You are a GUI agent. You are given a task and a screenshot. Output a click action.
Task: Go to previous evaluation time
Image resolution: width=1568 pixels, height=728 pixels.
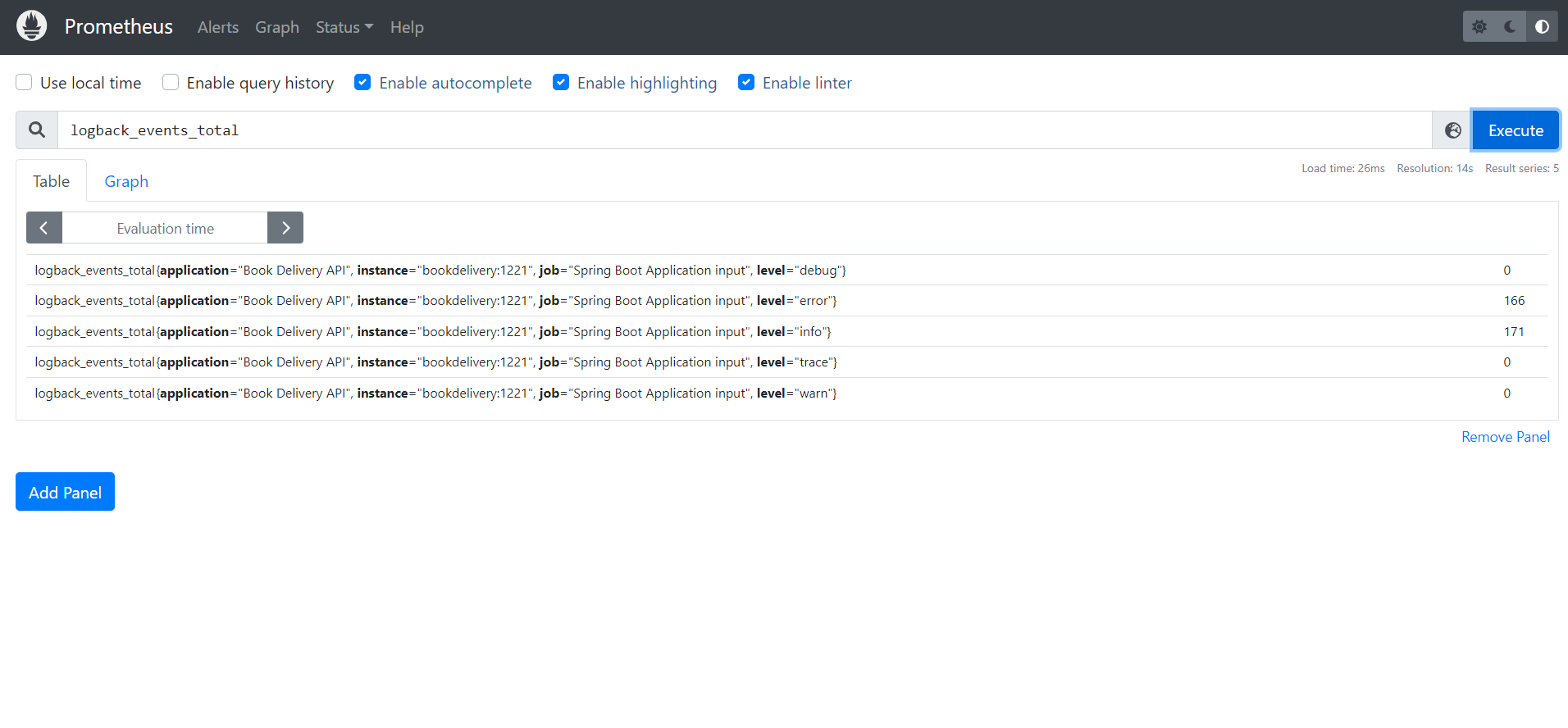44,228
